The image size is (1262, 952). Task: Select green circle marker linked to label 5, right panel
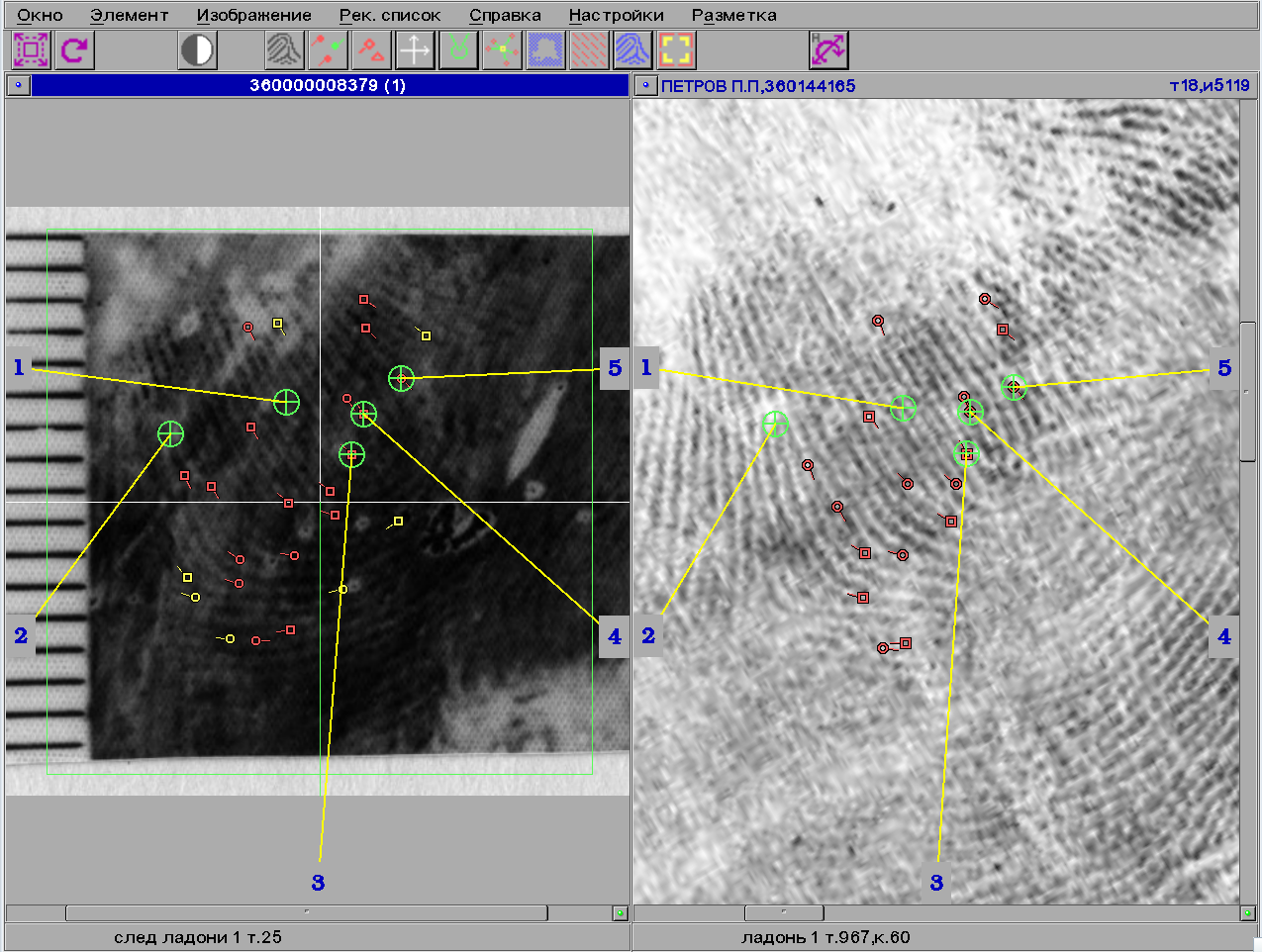click(1013, 387)
